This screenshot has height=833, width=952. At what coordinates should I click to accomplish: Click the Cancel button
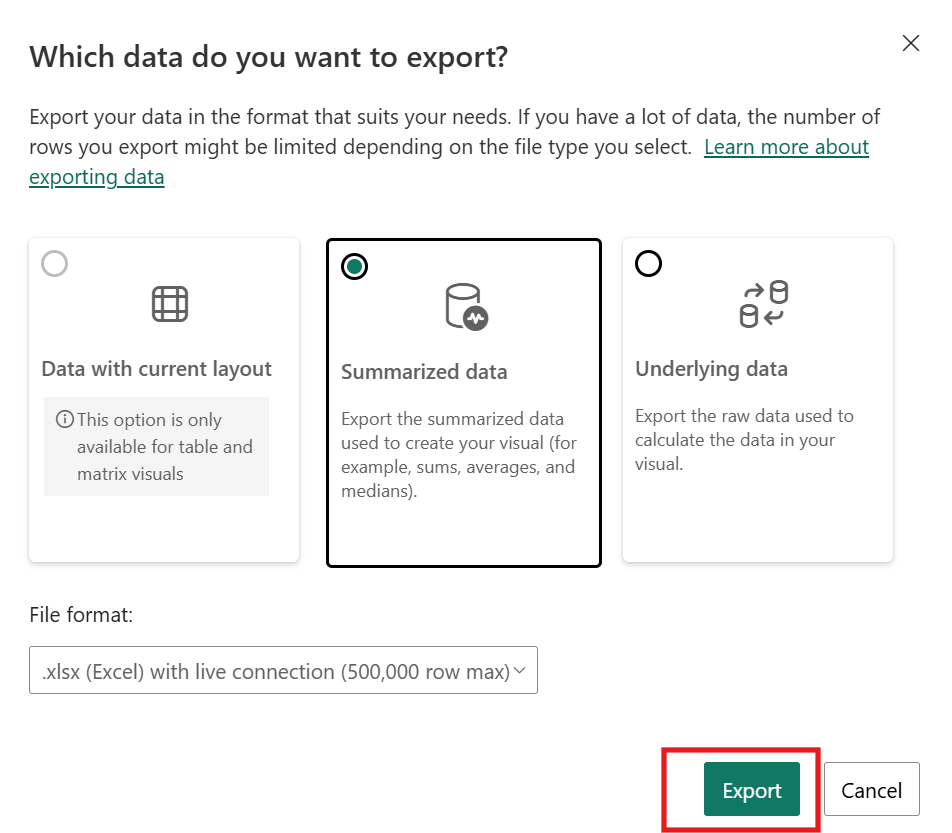[x=871, y=789]
